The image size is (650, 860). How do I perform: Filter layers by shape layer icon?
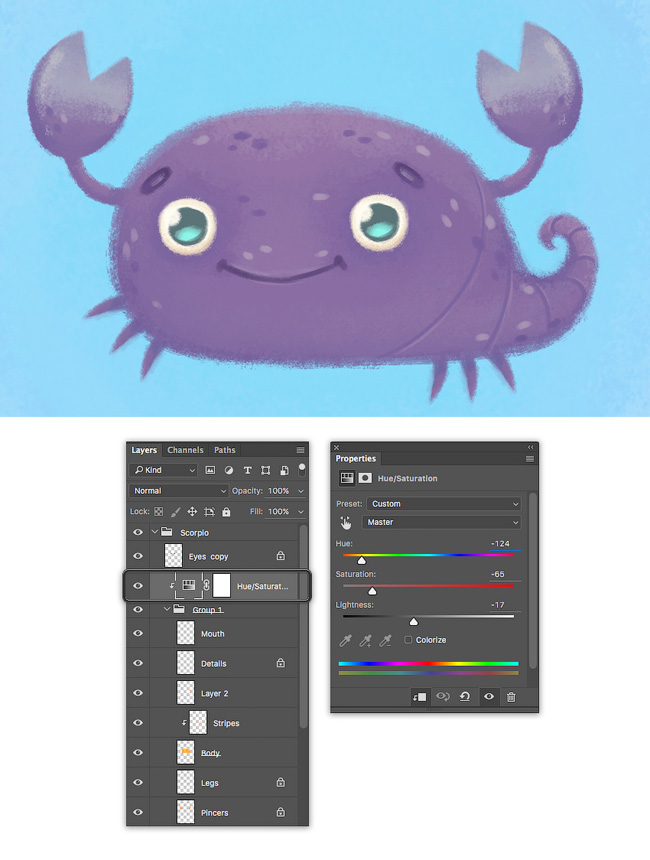tap(265, 470)
